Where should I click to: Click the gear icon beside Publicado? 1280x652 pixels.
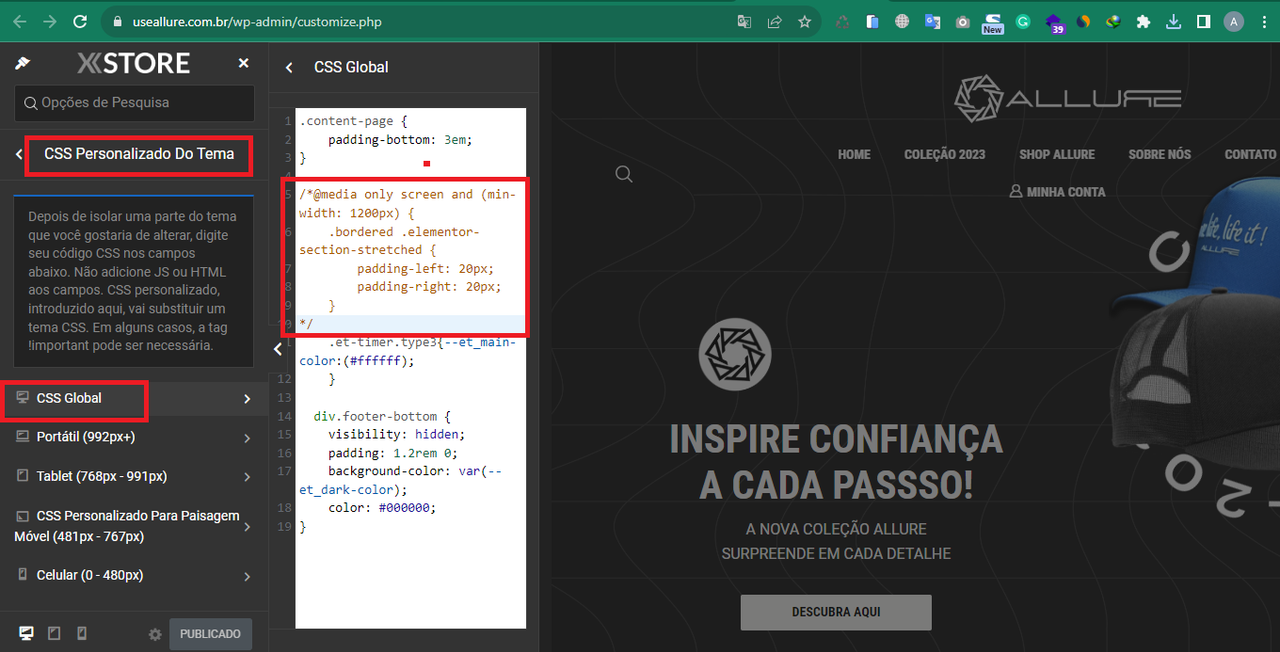pyautogui.click(x=155, y=635)
